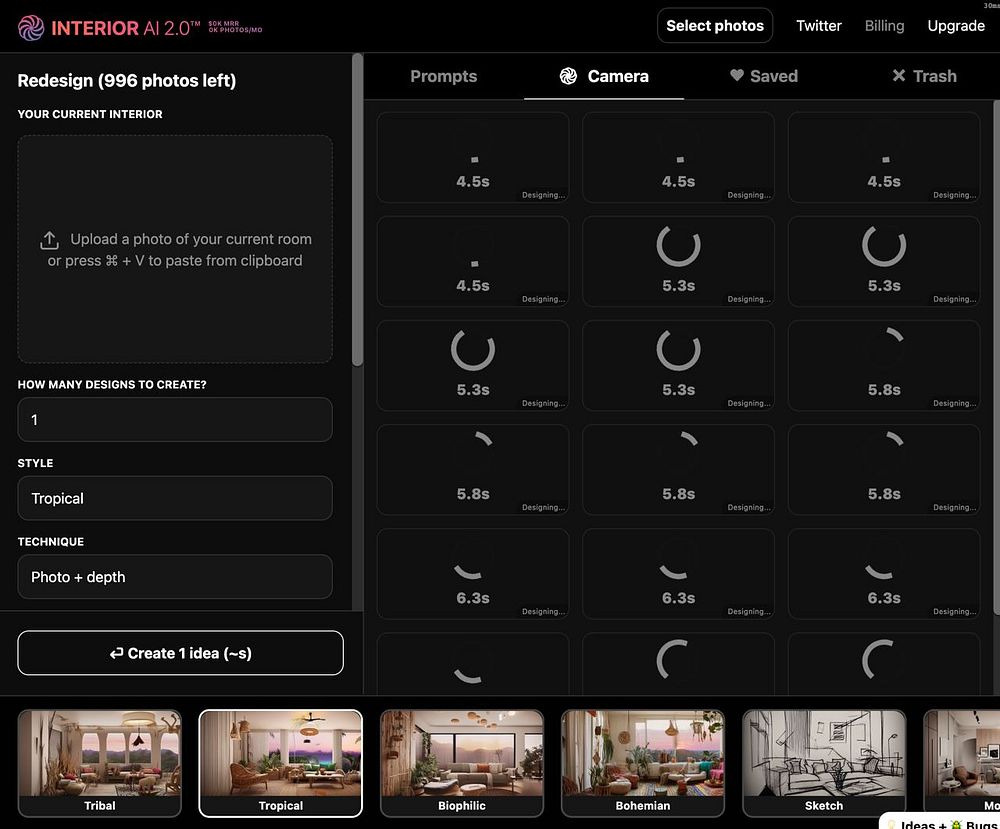Click the INTERIOR AI 2.0 title text

tap(126, 28)
